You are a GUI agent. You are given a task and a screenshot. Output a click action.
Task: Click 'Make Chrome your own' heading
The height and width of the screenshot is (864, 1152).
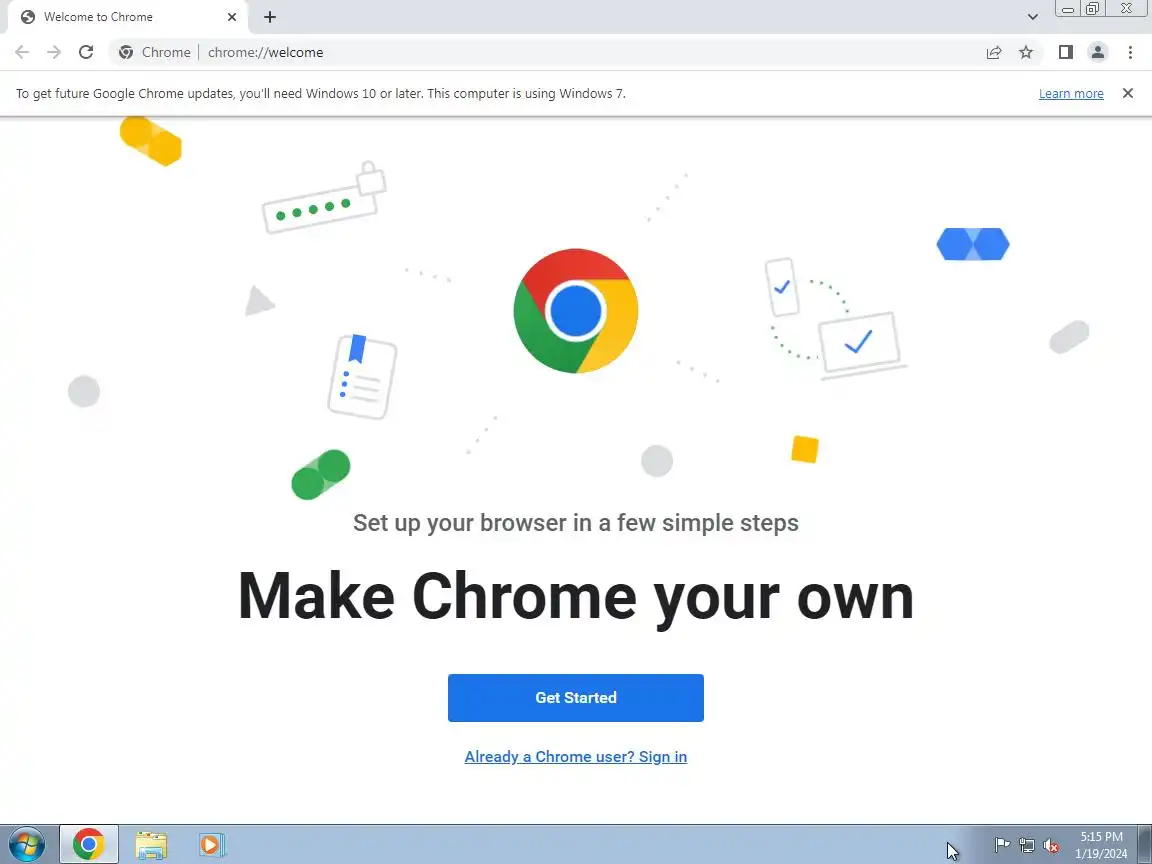tap(575, 596)
